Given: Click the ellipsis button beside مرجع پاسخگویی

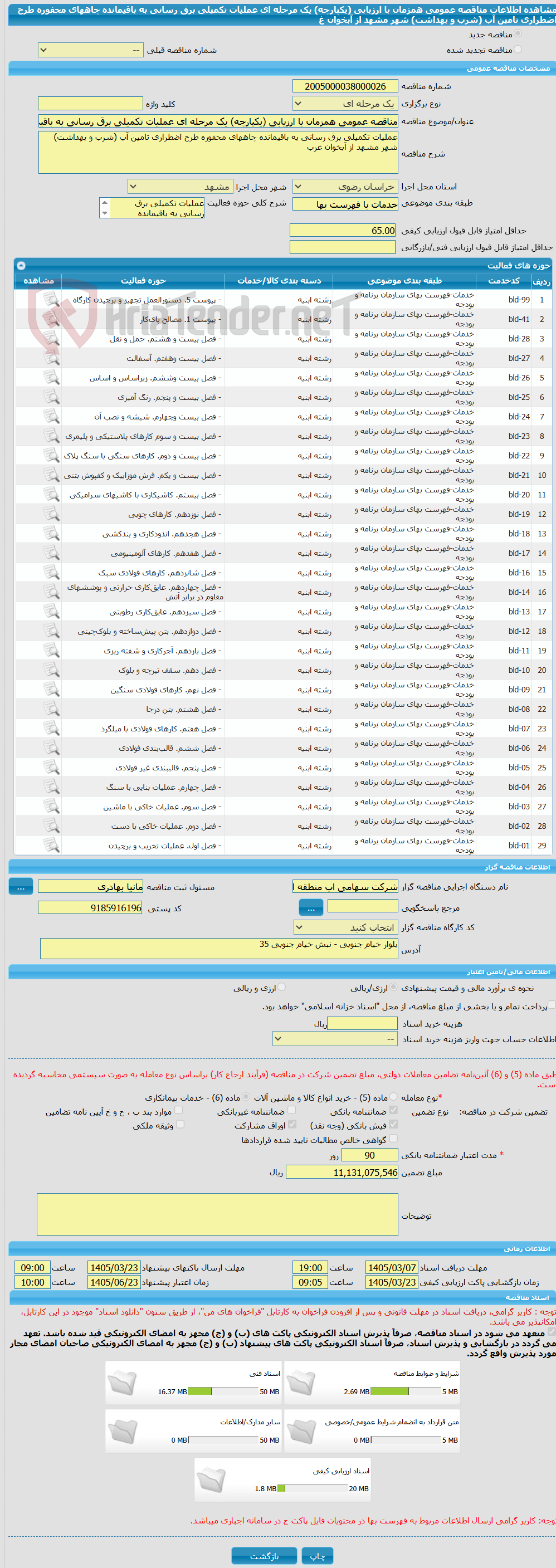Looking at the screenshot, I should pos(311,907).
